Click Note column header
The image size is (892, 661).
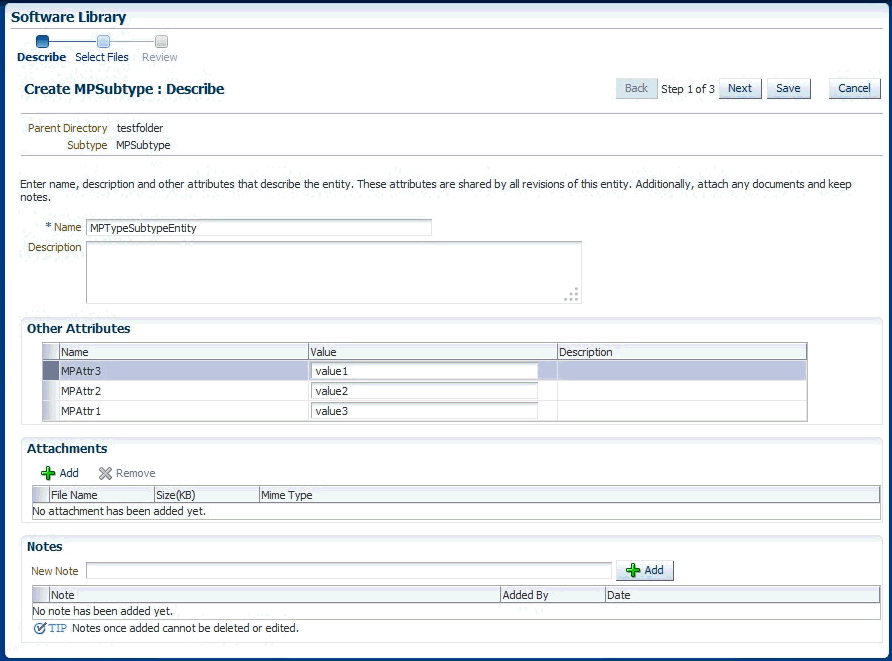[x=275, y=595]
